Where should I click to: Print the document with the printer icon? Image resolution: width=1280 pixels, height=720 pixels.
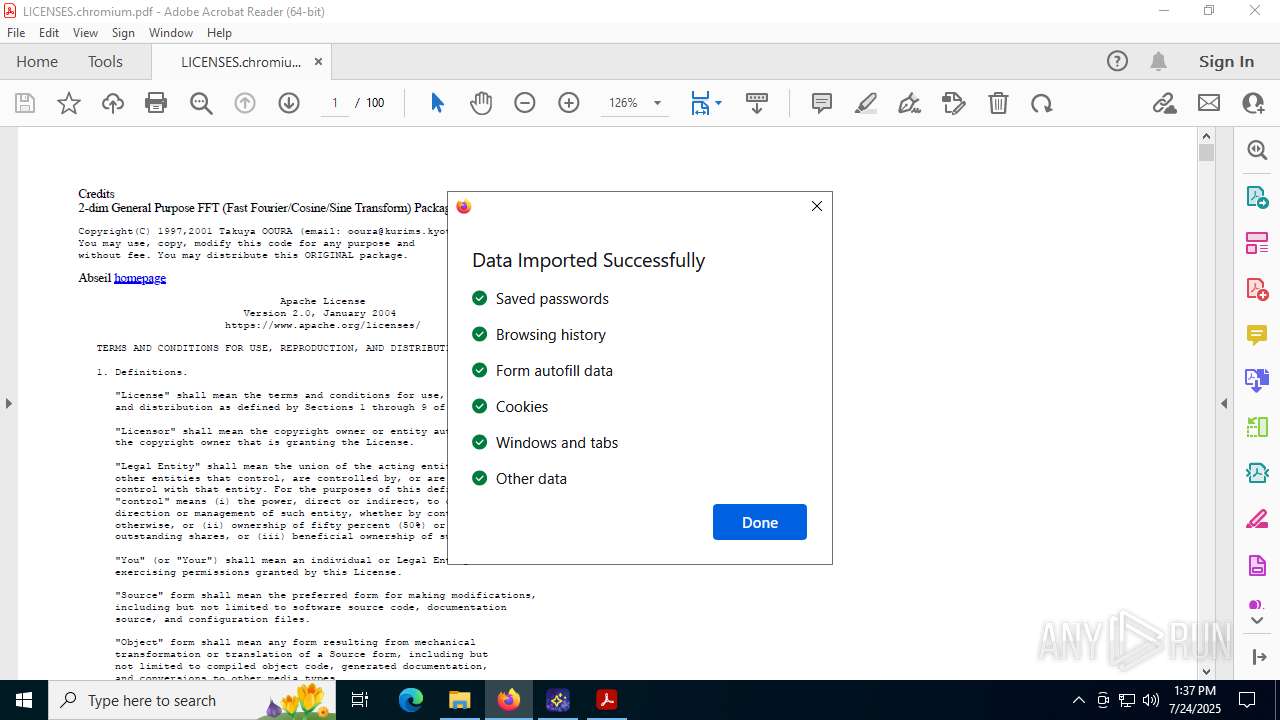click(156, 103)
